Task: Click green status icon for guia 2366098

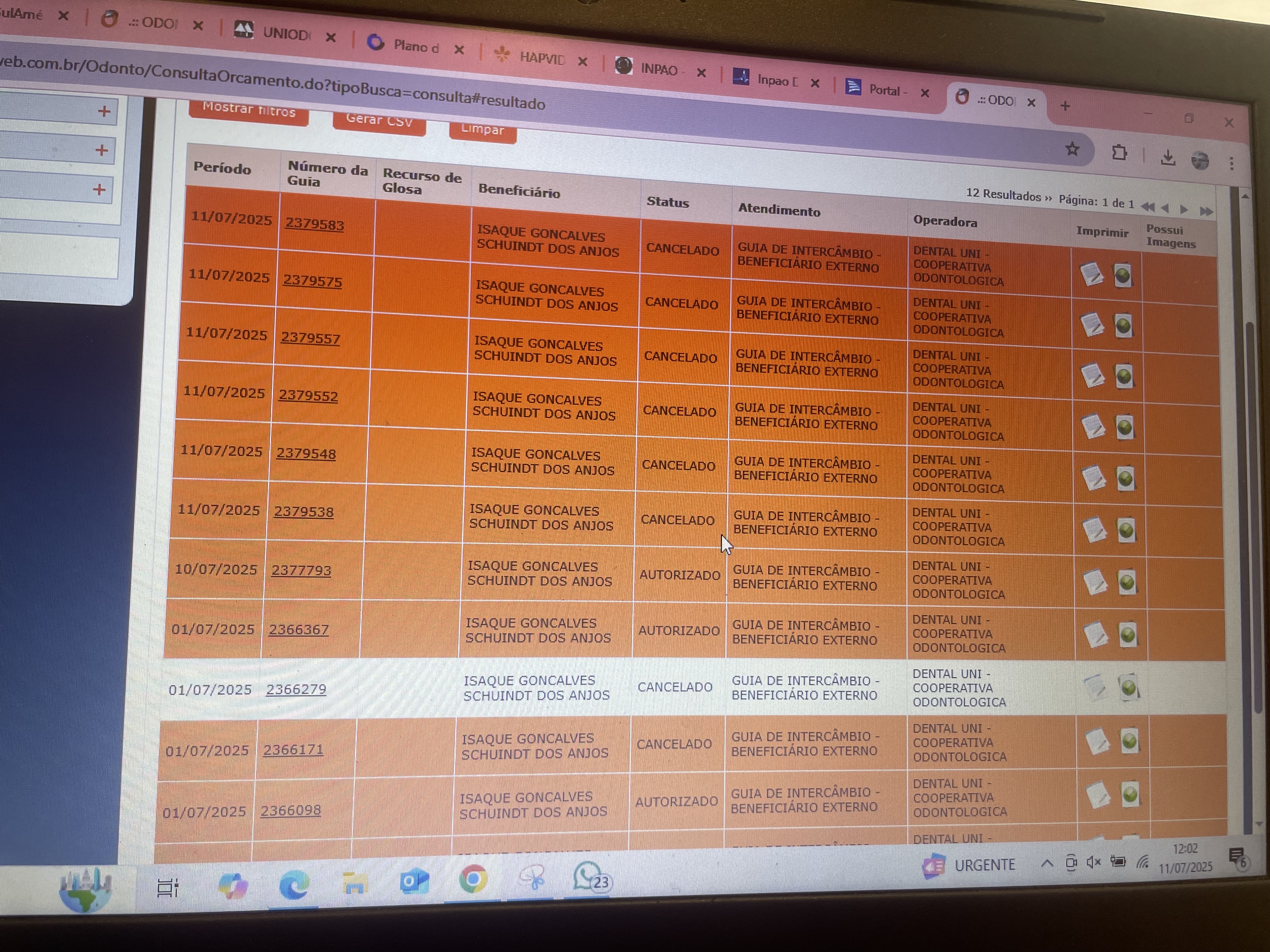Action: pyautogui.click(x=1130, y=795)
